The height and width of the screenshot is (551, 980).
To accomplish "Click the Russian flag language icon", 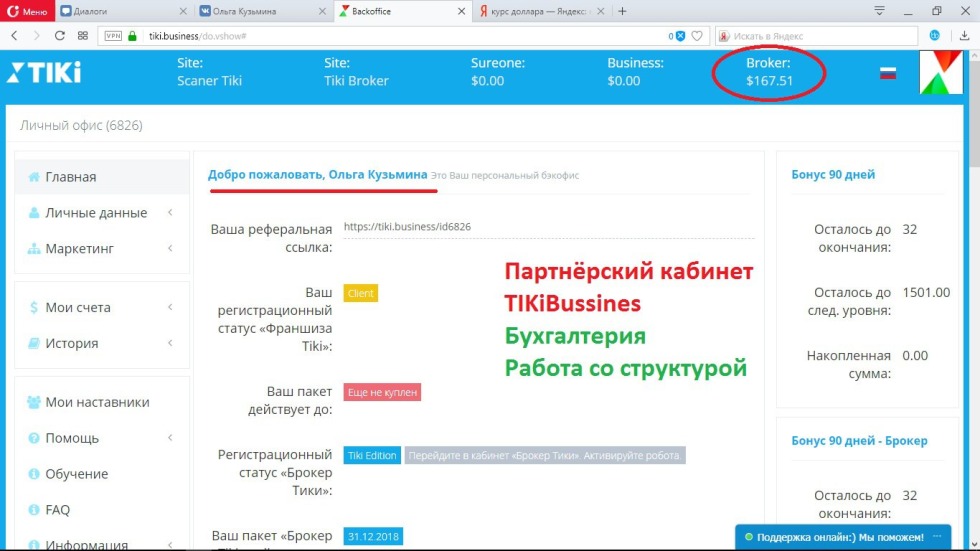I will tap(887, 73).
